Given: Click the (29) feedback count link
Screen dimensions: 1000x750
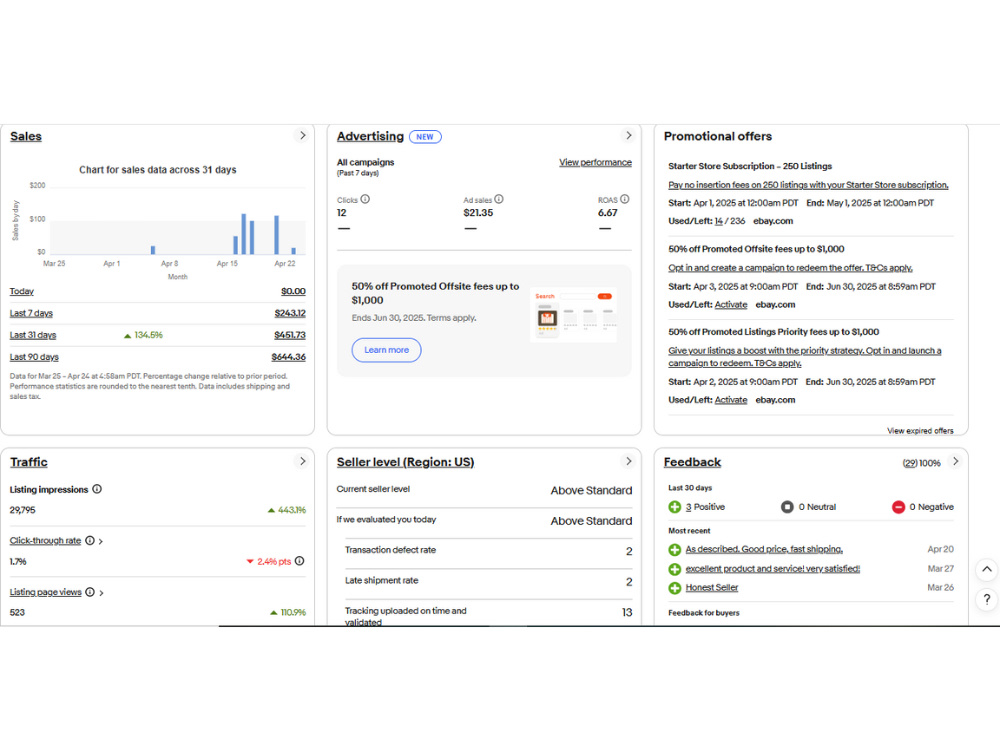Looking at the screenshot, I should tap(910, 463).
